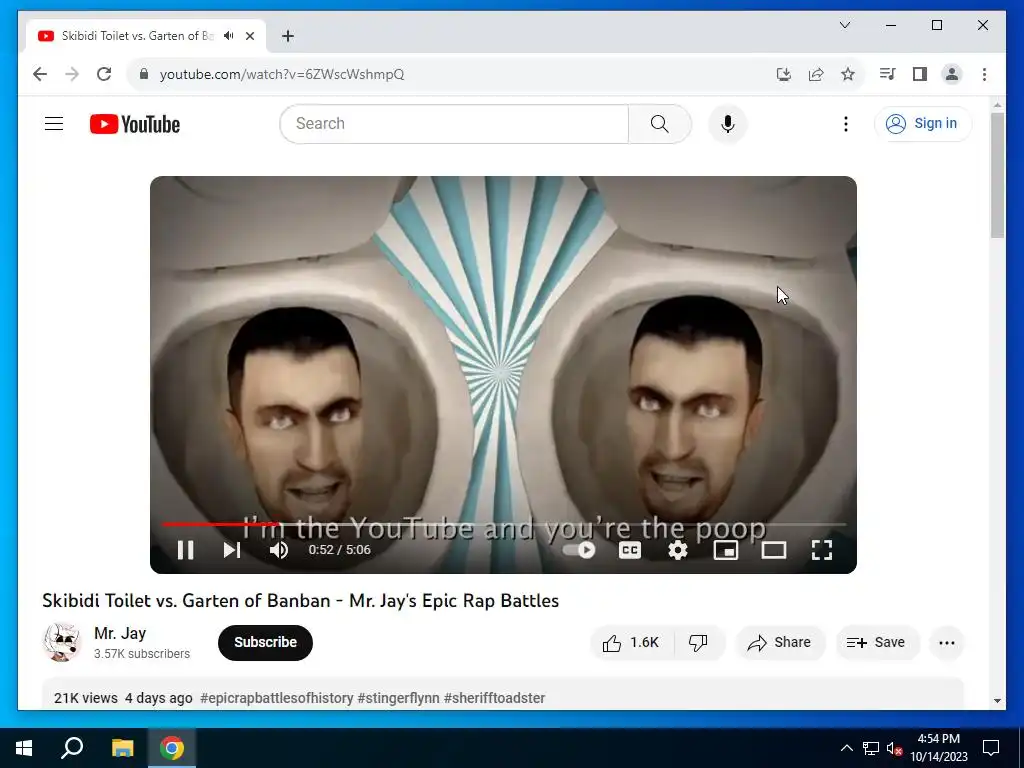Open File Explorer from taskbar
1024x768 pixels.
point(122,748)
